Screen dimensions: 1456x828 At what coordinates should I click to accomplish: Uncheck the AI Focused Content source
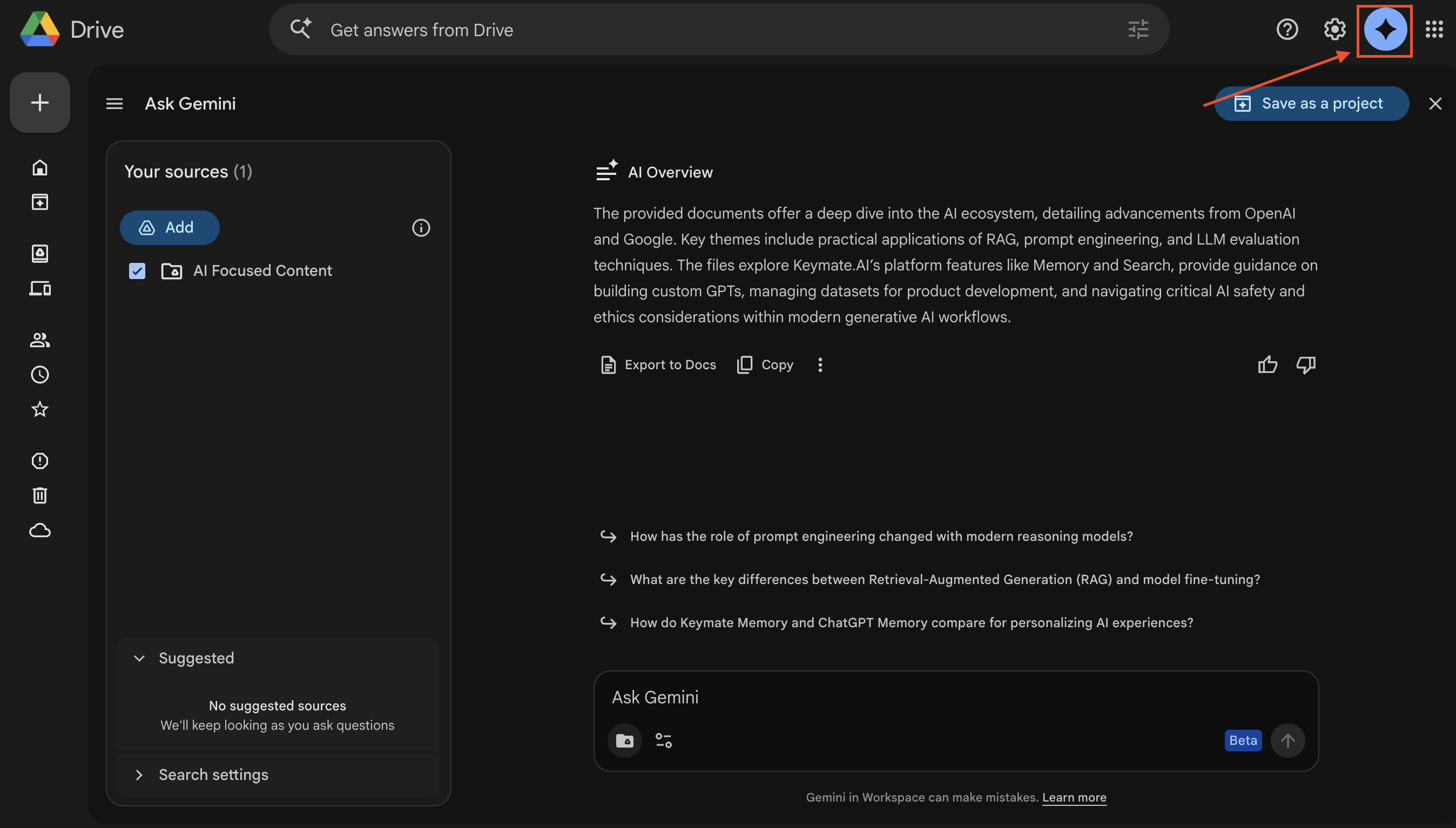[137, 271]
